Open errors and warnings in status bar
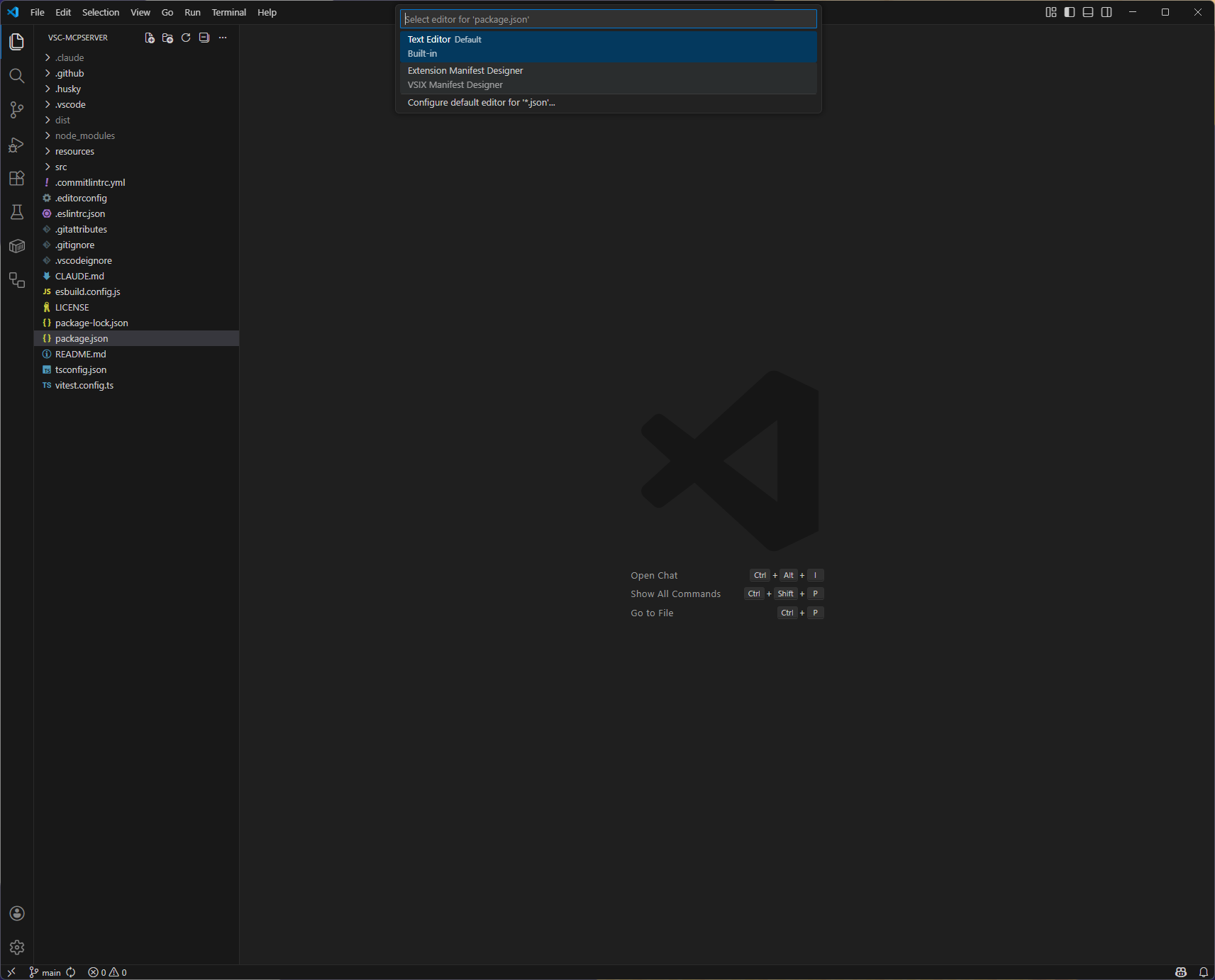The height and width of the screenshot is (980, 1215). point(107,972)
